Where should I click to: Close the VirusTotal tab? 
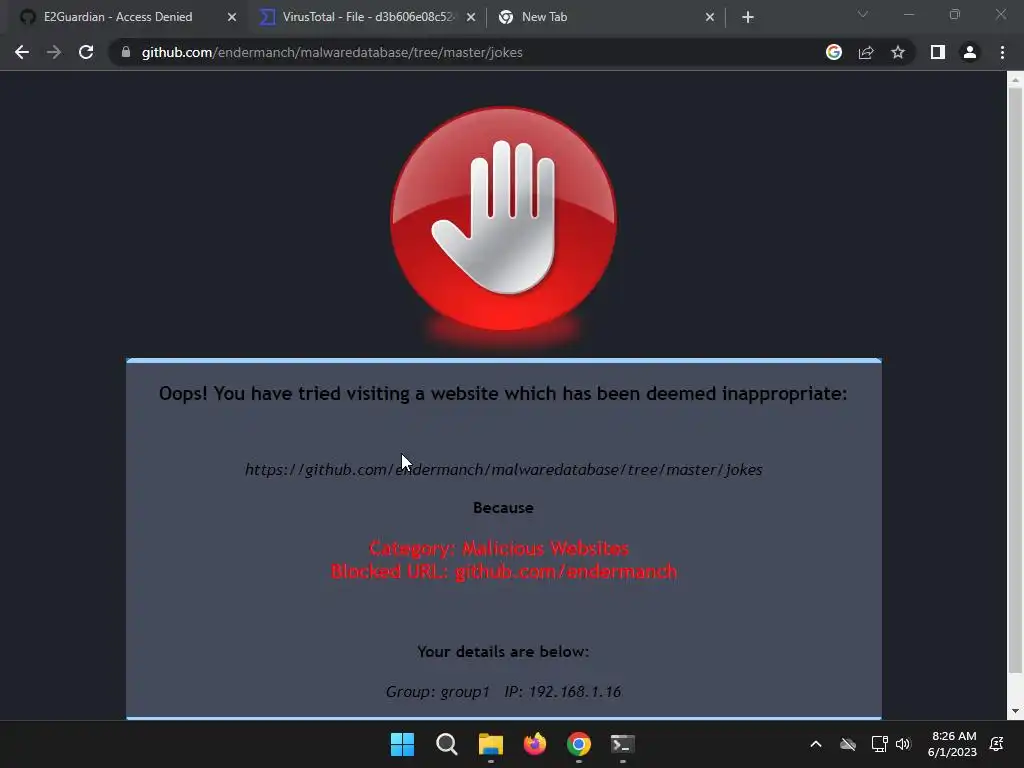(471, 17)
